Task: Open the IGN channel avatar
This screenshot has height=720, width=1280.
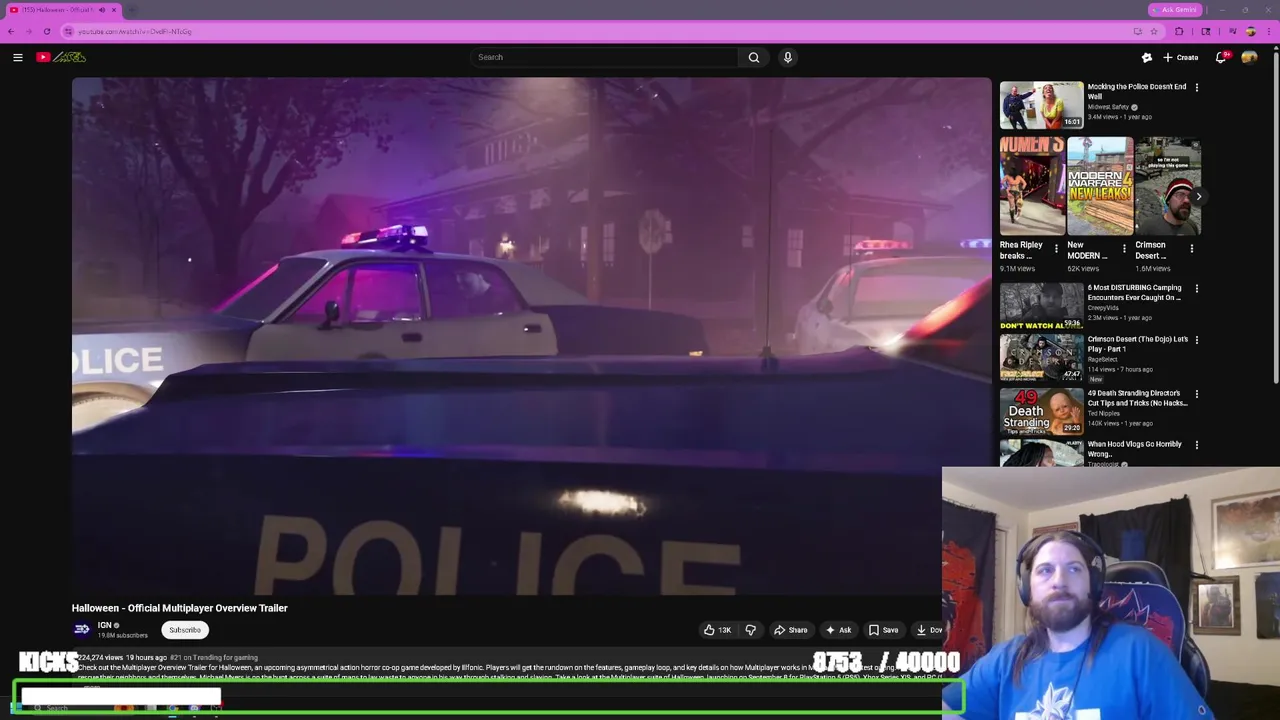Action: coord(82,629)
